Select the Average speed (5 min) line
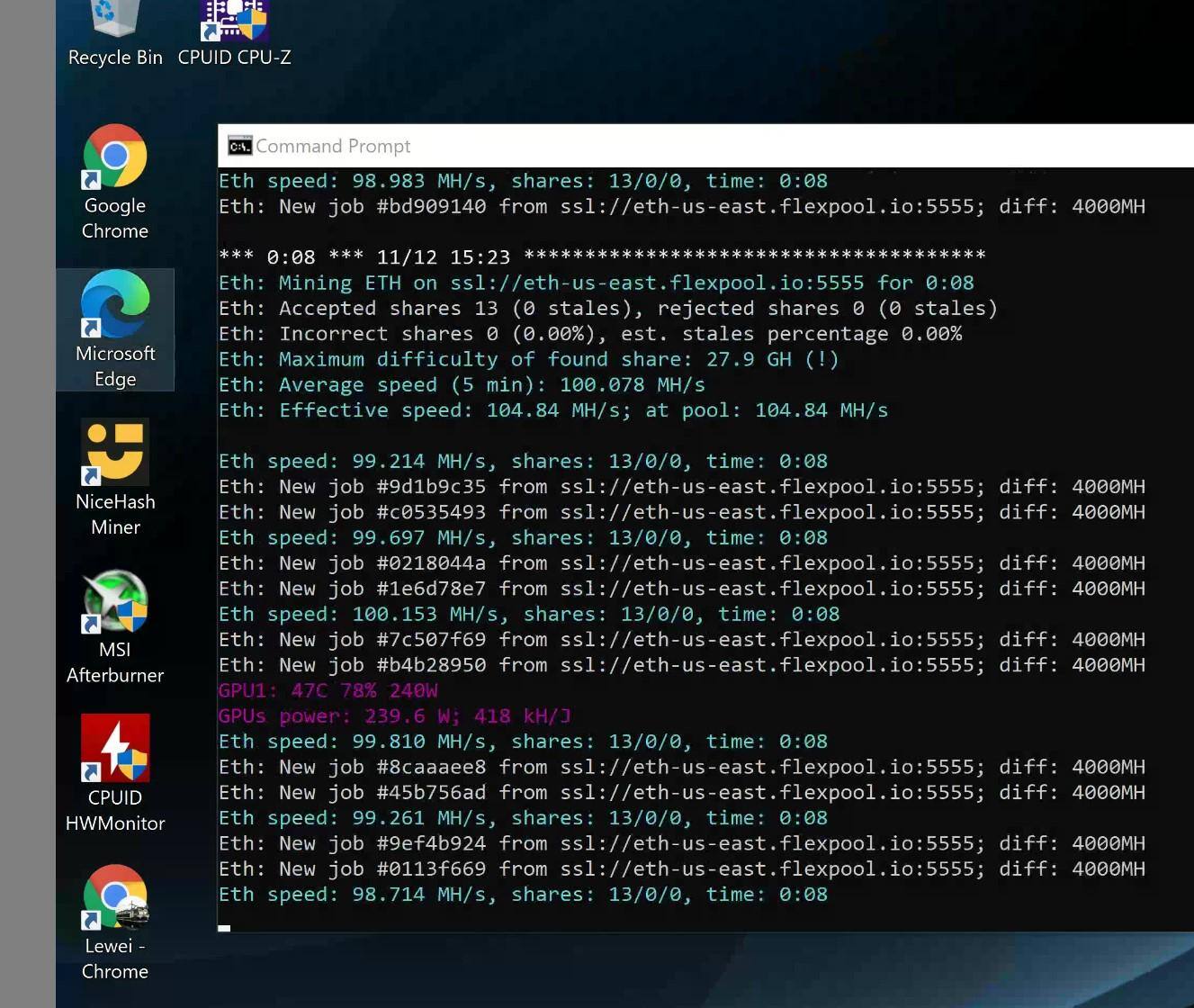1194x1008 pixels. [462, 385]
